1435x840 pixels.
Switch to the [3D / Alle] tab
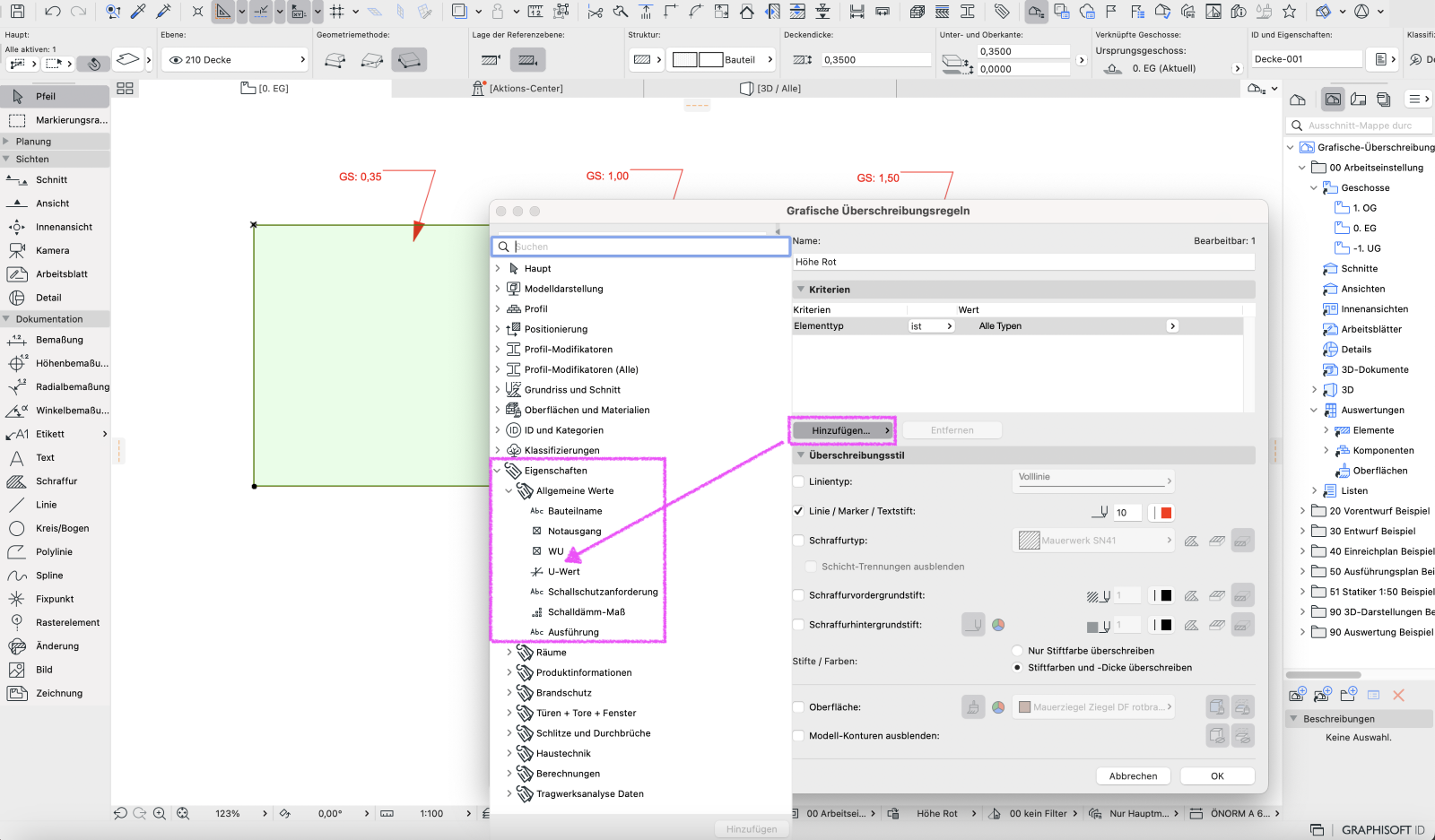pyautogui.click(x=770, y=89)
